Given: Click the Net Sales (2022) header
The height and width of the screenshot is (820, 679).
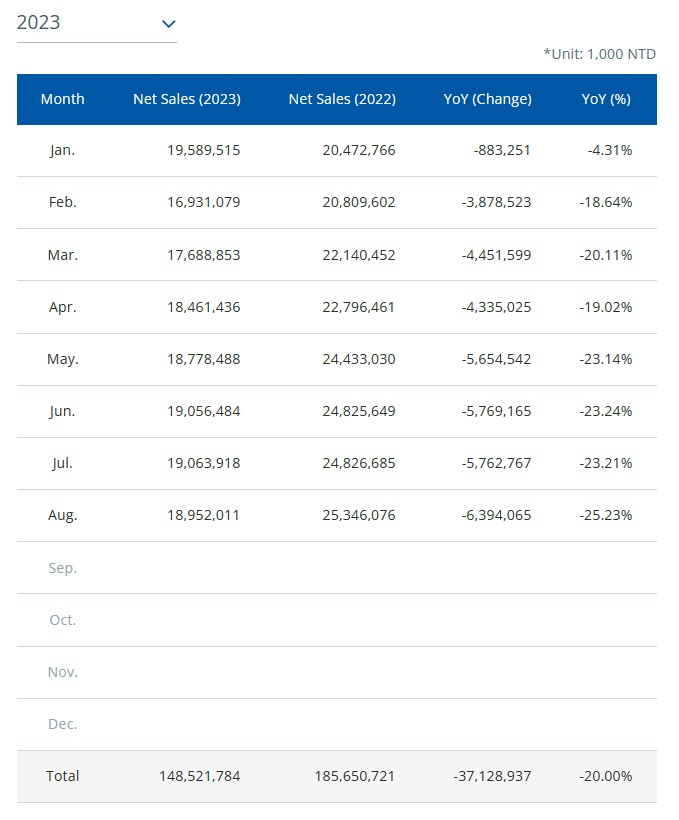Looking at the screenshot, I should (342, 99).
